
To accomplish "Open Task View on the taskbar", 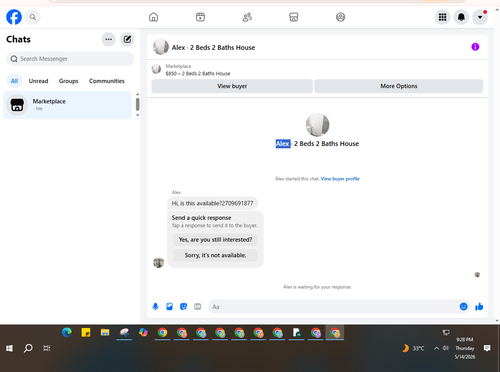I will (47, 348).
